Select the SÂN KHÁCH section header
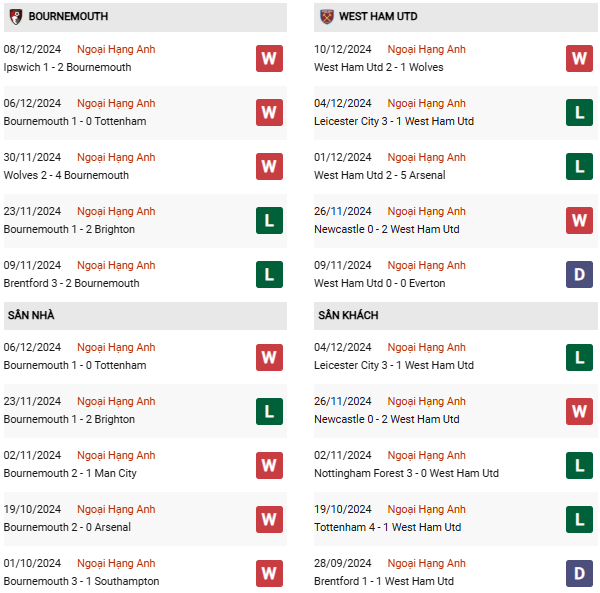The image size is (600, 593). click(456, 316)
